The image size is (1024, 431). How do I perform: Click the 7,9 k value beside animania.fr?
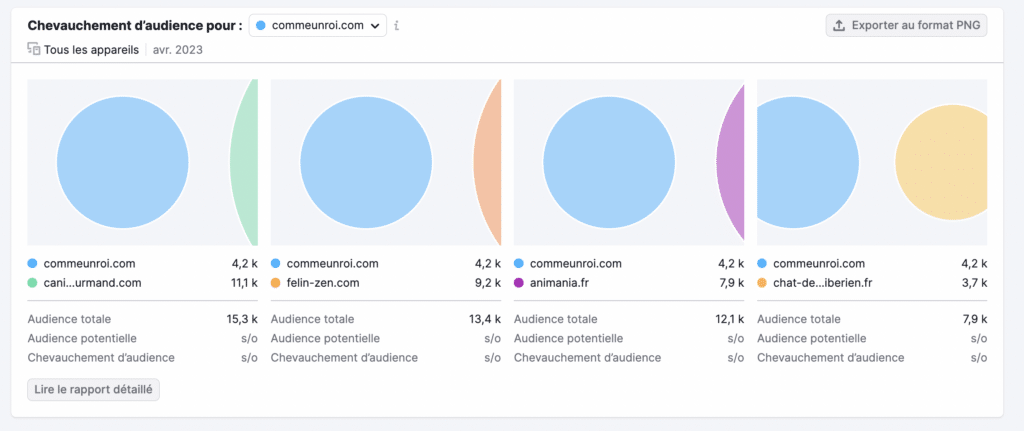point(731,283)
